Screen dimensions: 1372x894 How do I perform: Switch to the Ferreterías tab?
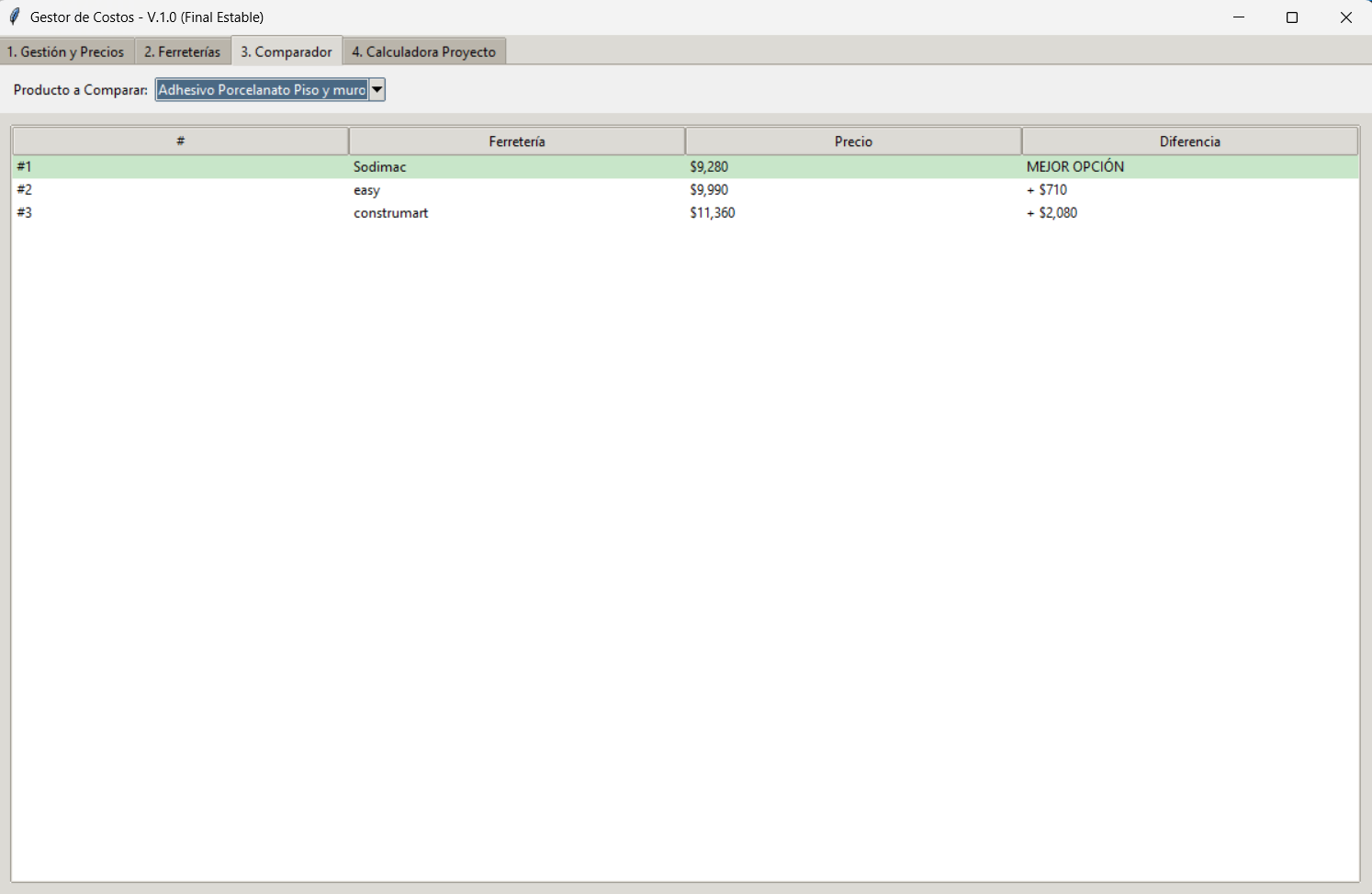point(183,51)
